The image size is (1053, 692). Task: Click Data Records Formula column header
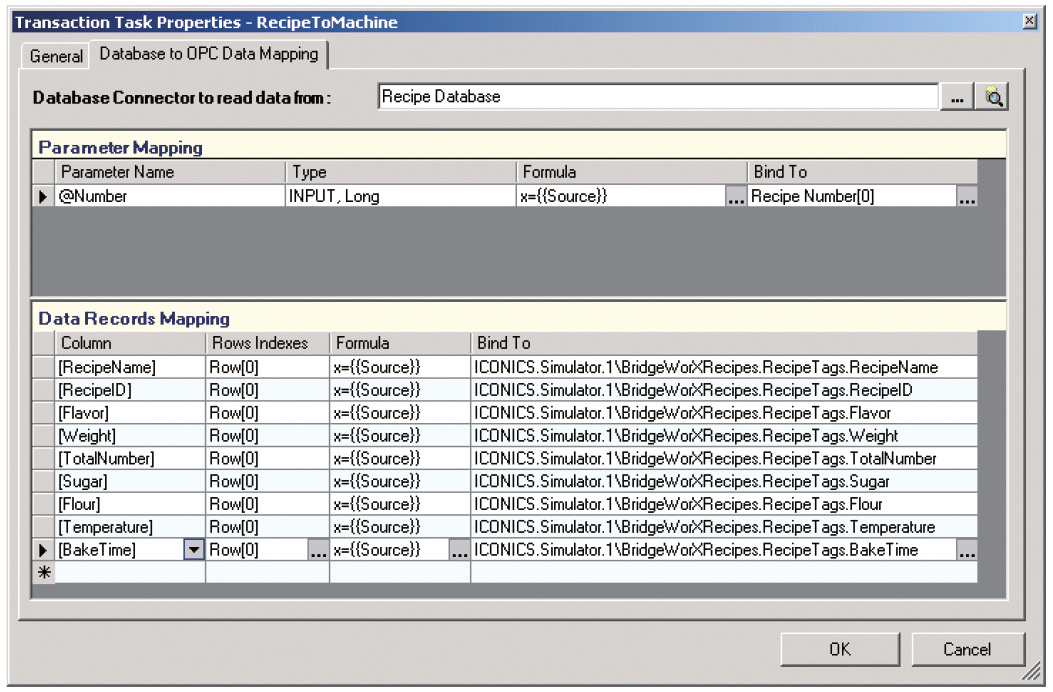click(x=400, y=343)
